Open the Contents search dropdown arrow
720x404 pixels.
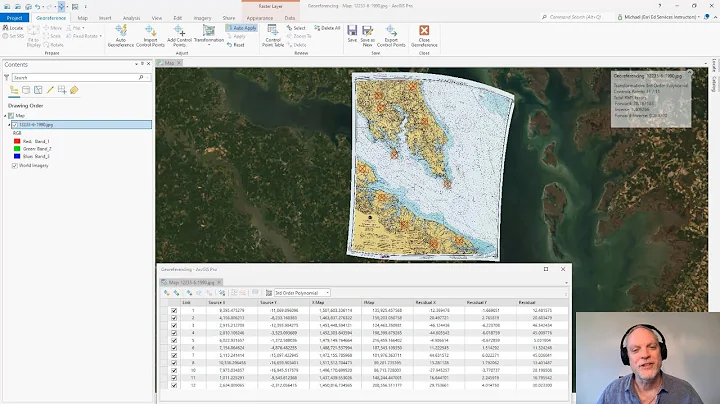click(147, 78)
